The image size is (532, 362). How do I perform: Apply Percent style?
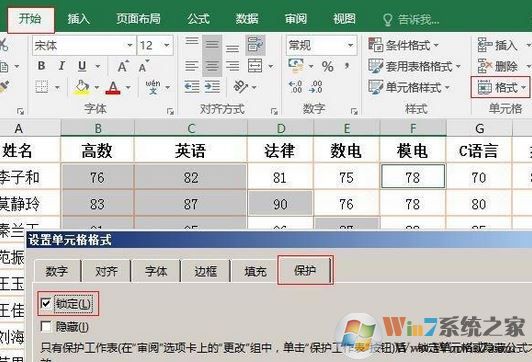click(x=327, y=66)
